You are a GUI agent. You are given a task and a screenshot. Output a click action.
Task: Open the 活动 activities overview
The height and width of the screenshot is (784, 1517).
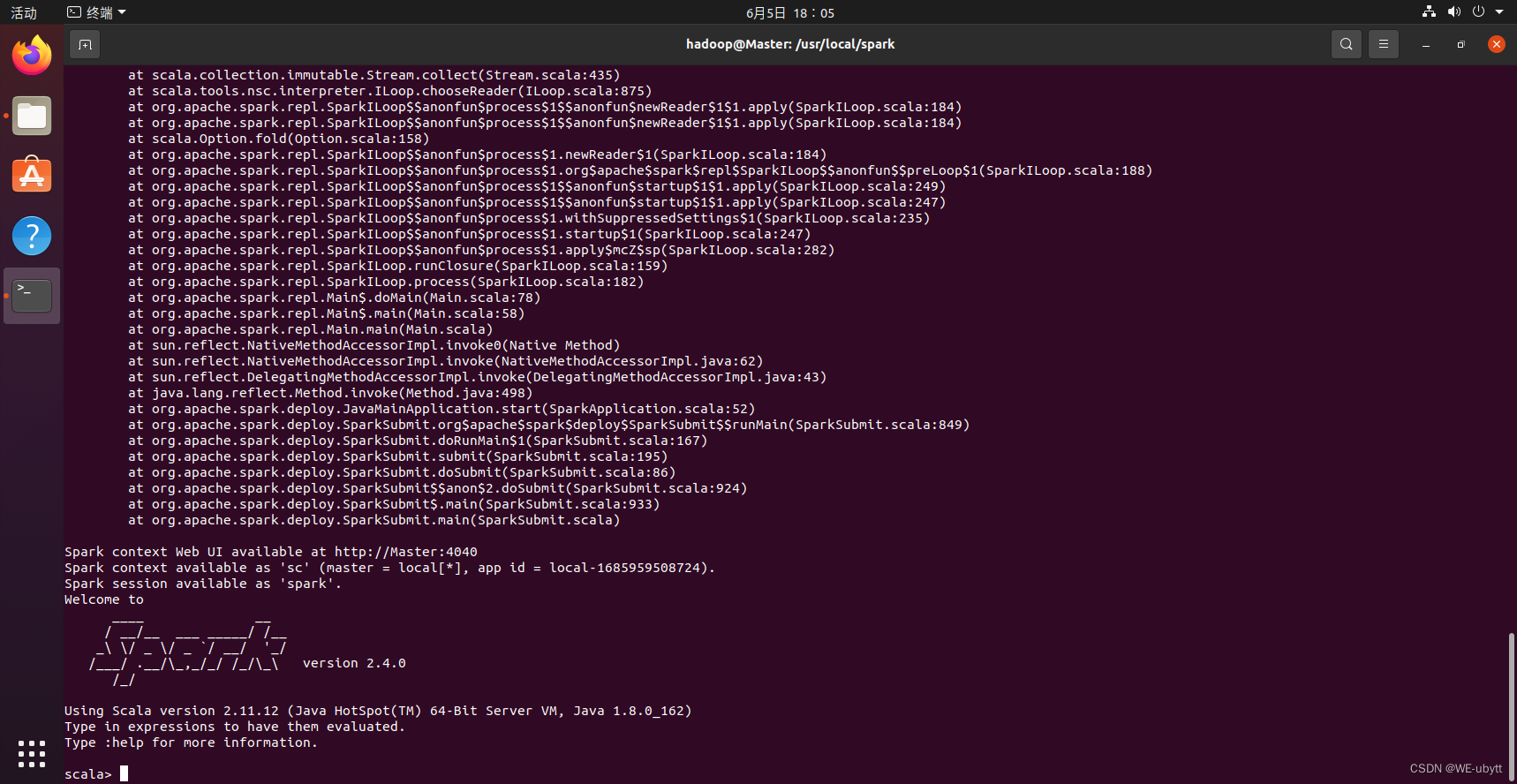[24, 12]
